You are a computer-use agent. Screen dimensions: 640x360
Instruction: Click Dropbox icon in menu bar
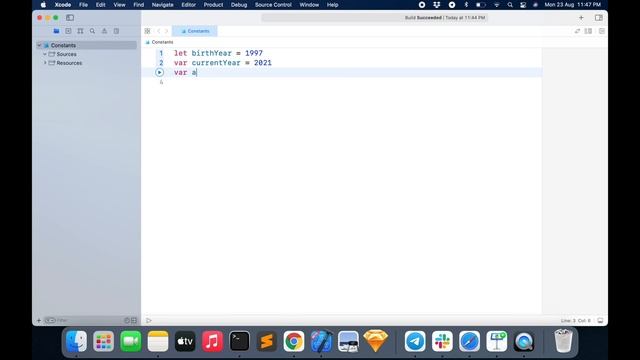click(437, 5)
